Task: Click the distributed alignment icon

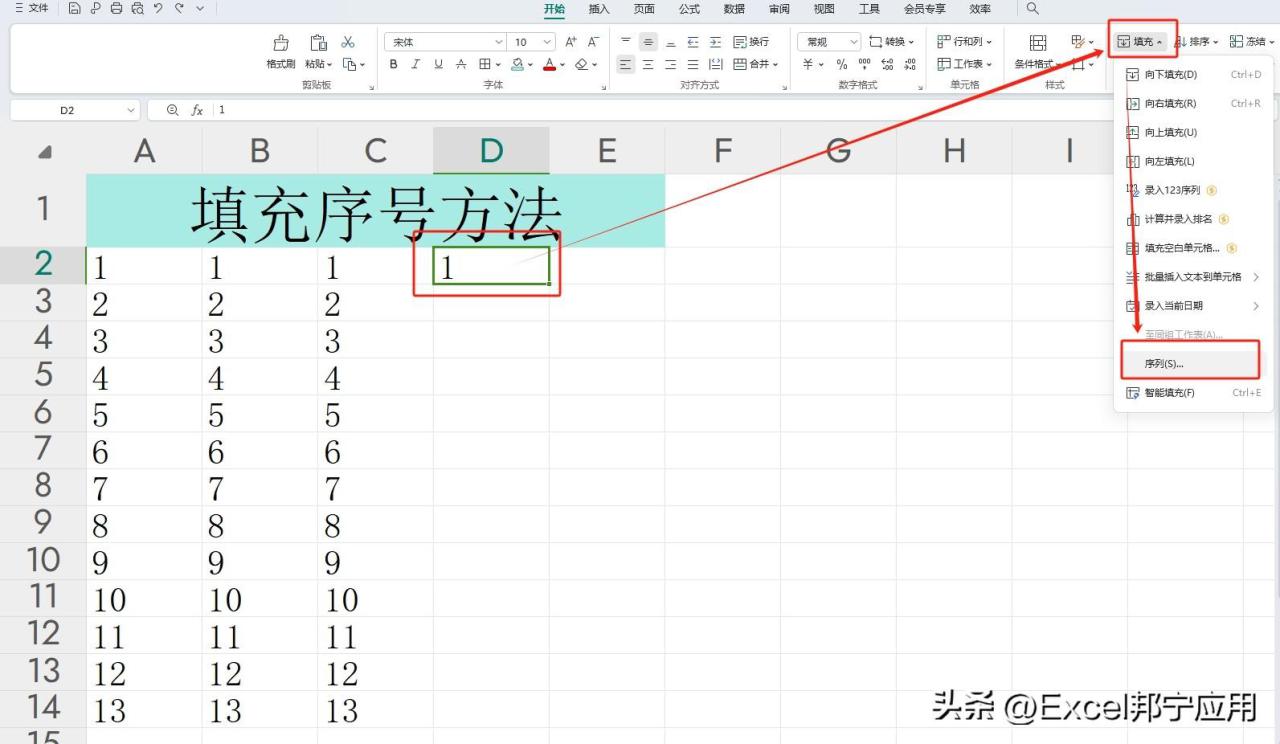Action: tap(715, 64)
